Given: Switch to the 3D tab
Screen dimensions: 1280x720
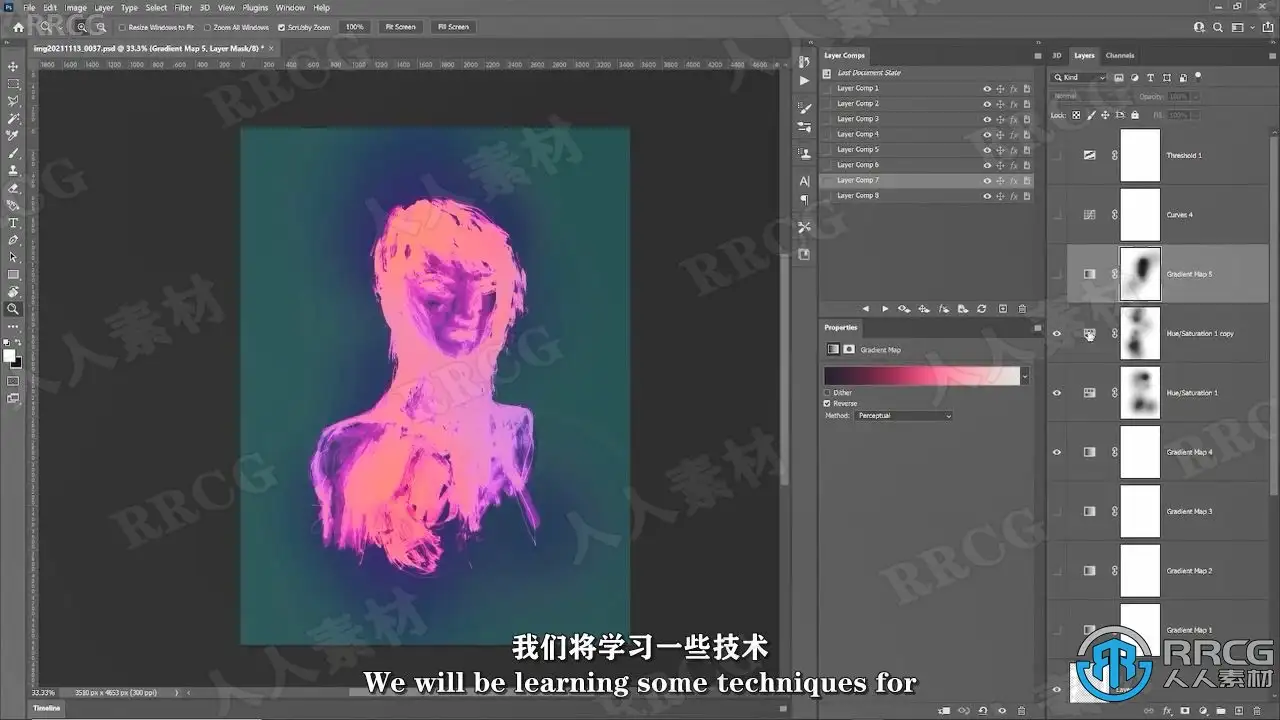Looking at the screenshot, I should (1057, 56).
